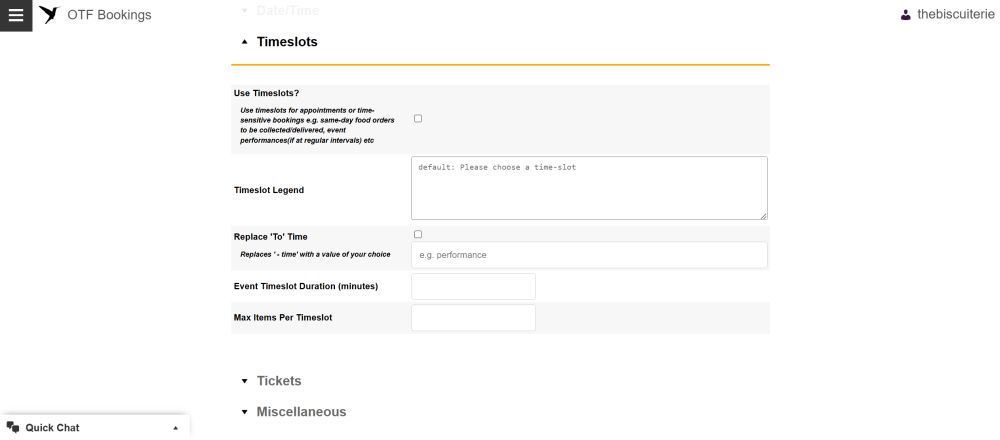Click the 'Max Items Per Timeslot' label
1000x440 pixels.
tap(283, 318)
